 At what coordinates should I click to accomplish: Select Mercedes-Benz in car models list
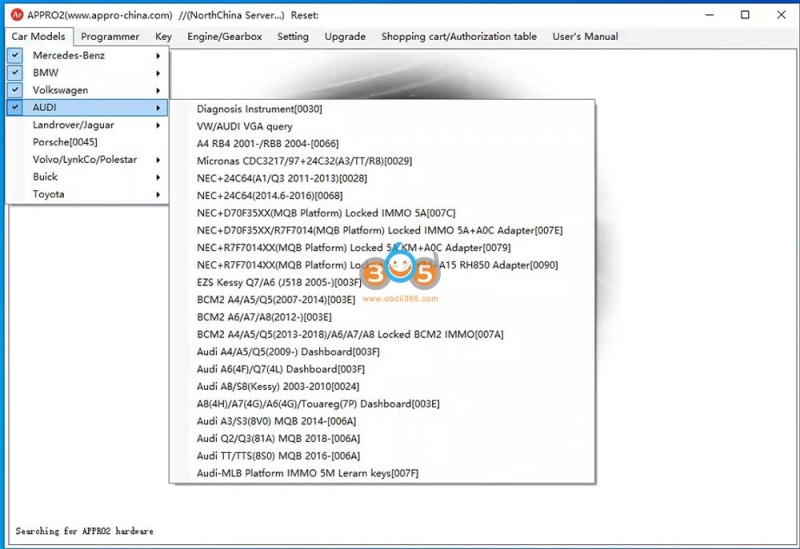coord(87,55)
